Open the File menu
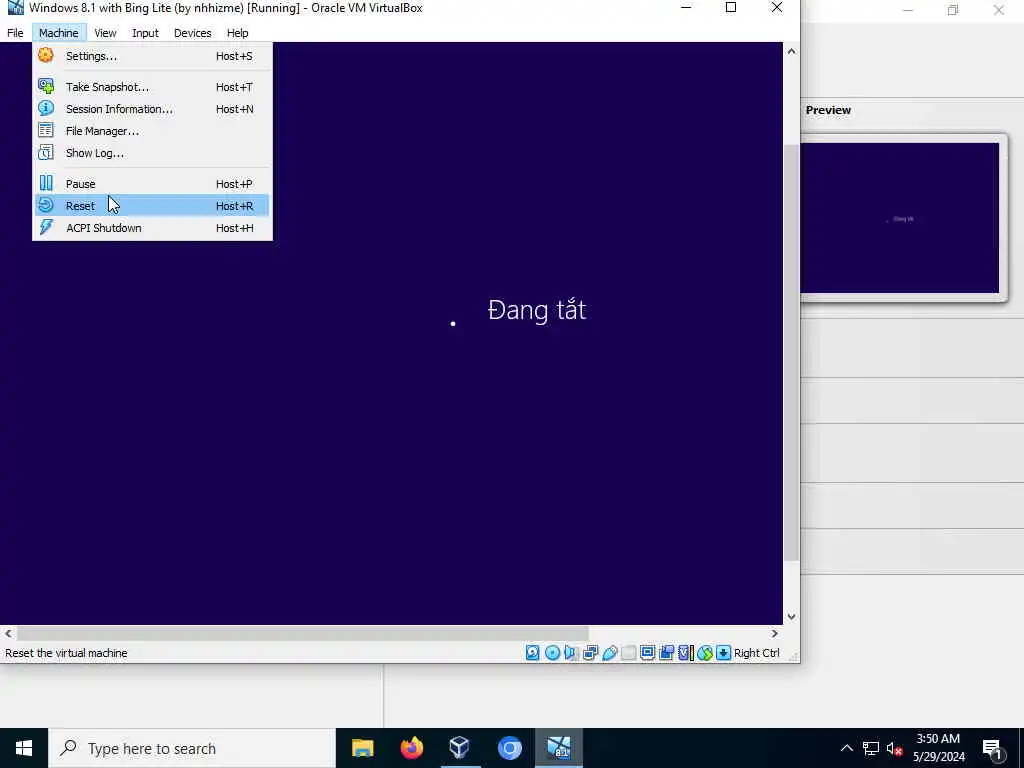The image size is (1024, 768). [15, 33]
